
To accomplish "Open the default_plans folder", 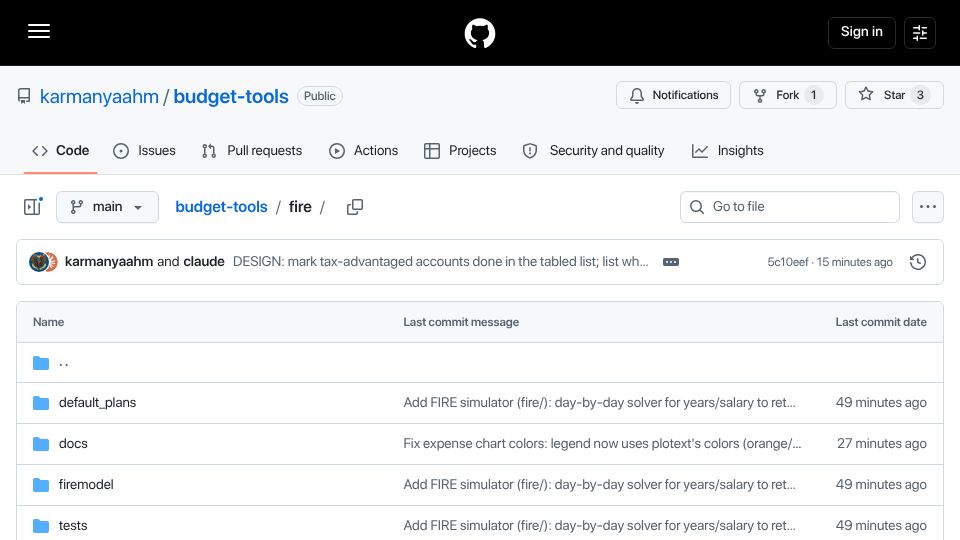I will pos(97,403).
